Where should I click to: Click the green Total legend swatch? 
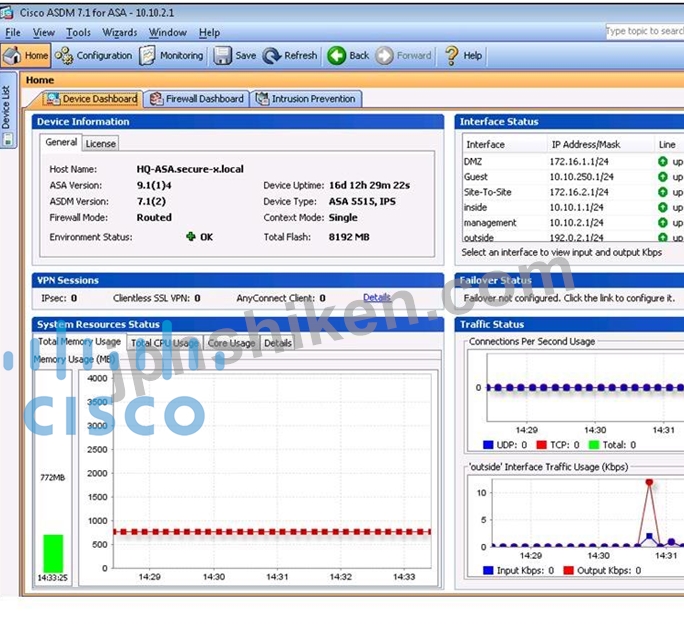[594, 445]
